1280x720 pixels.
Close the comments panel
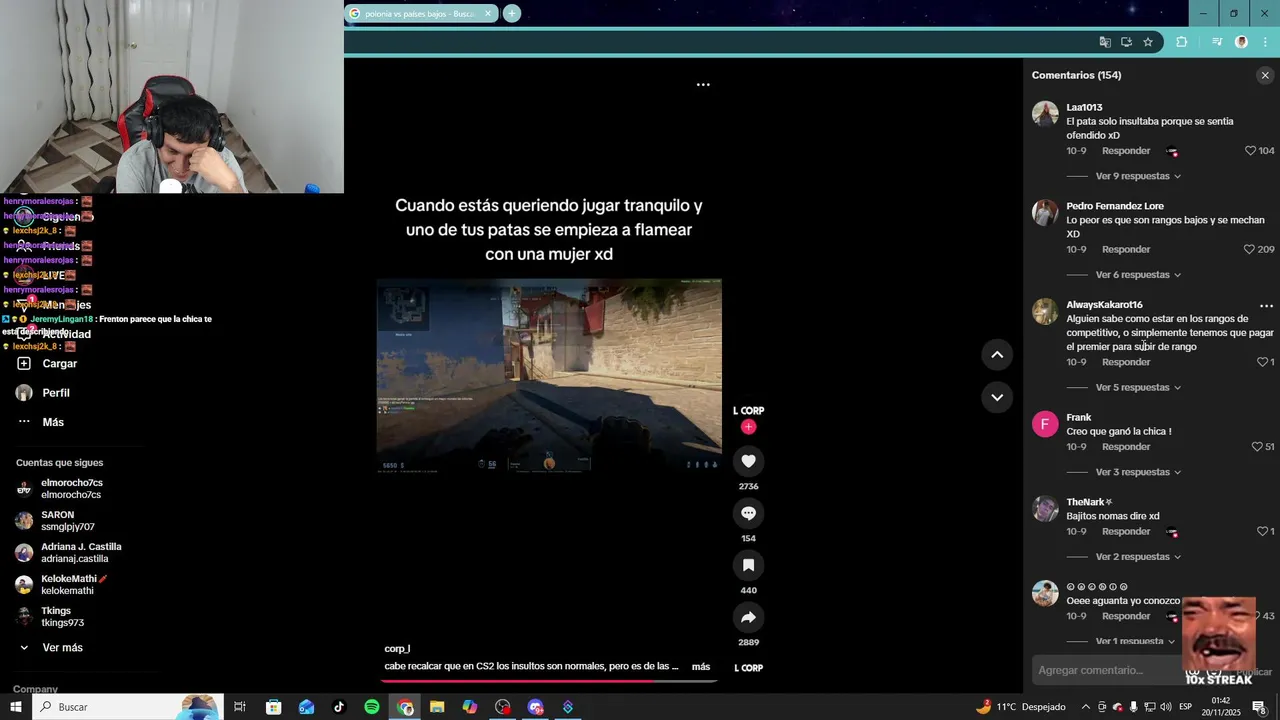[x=1265, y=75]
